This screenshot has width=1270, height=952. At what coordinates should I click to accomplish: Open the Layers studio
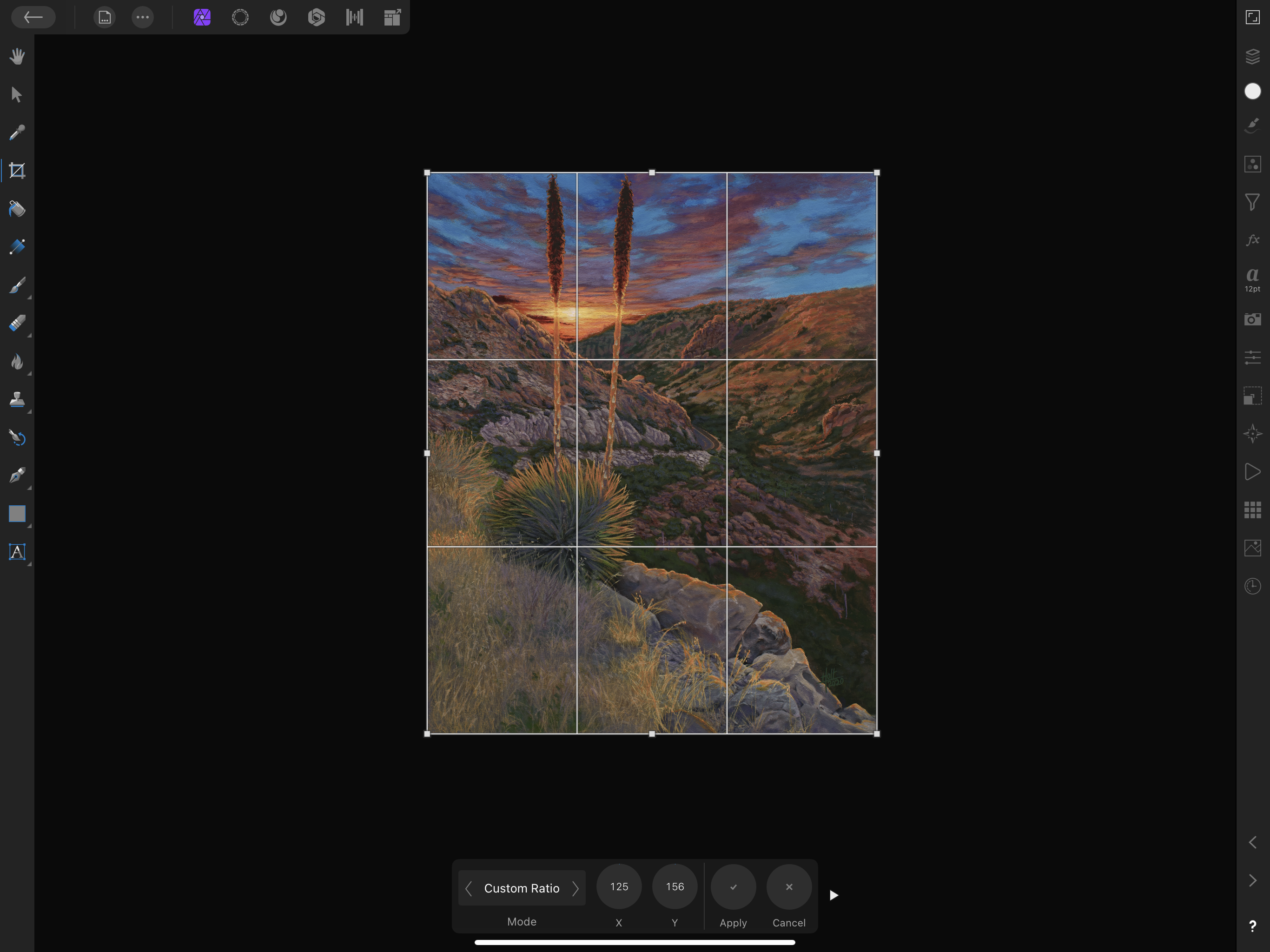pyautogui.click(x=1252, y=57)
